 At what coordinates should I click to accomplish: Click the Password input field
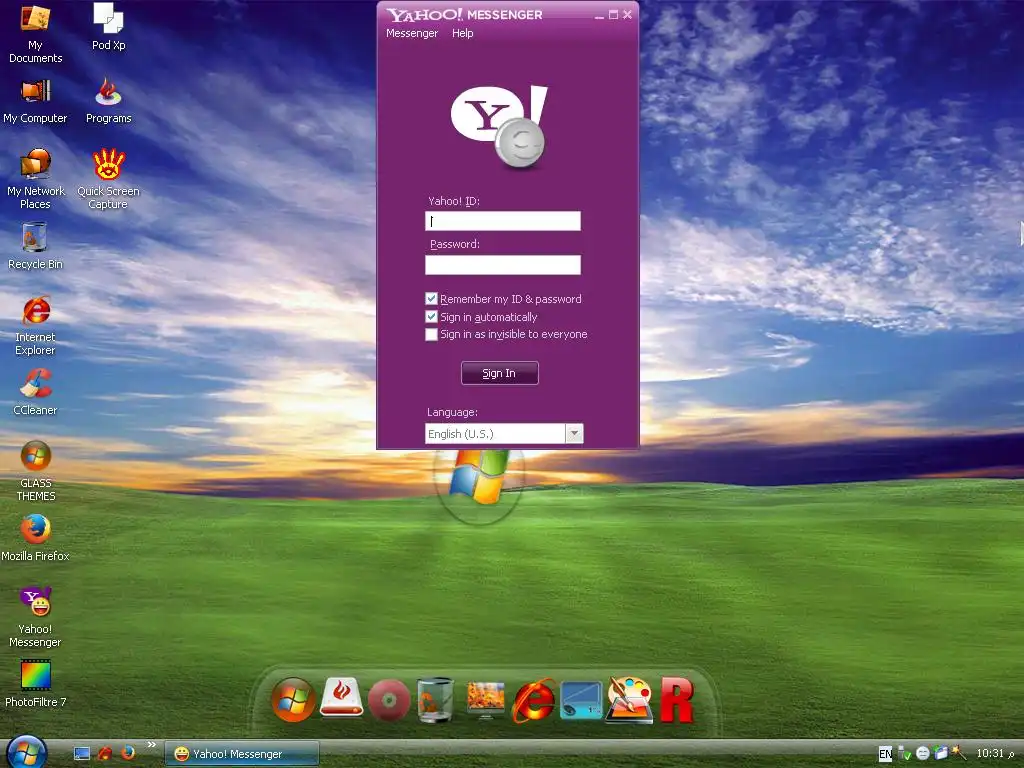coord(503,264)
